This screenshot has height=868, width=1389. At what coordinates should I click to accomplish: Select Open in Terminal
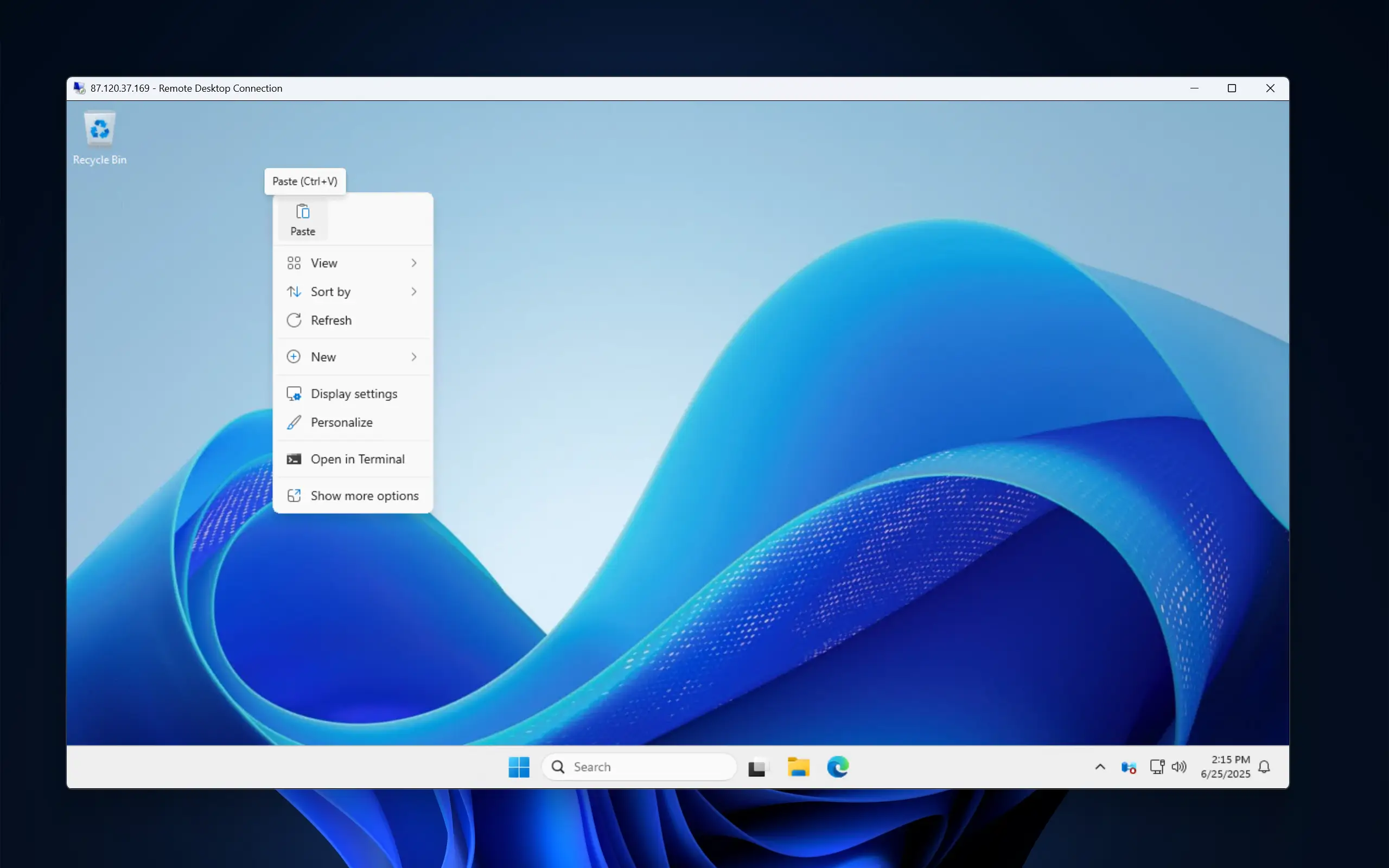click(353, 459)
